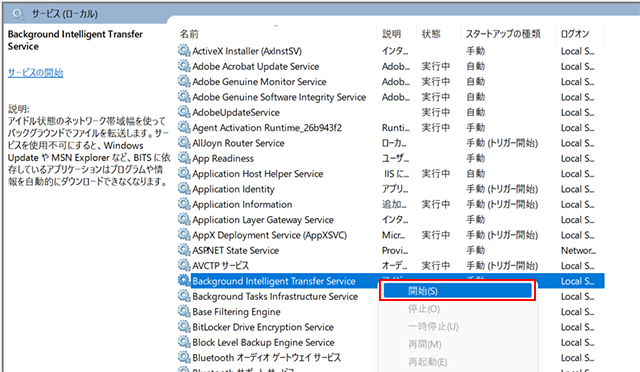Image resolution: width=640 pixels, height=372 pixels.
Task: Select the Application Identity service name
Action: coord(233,189)
